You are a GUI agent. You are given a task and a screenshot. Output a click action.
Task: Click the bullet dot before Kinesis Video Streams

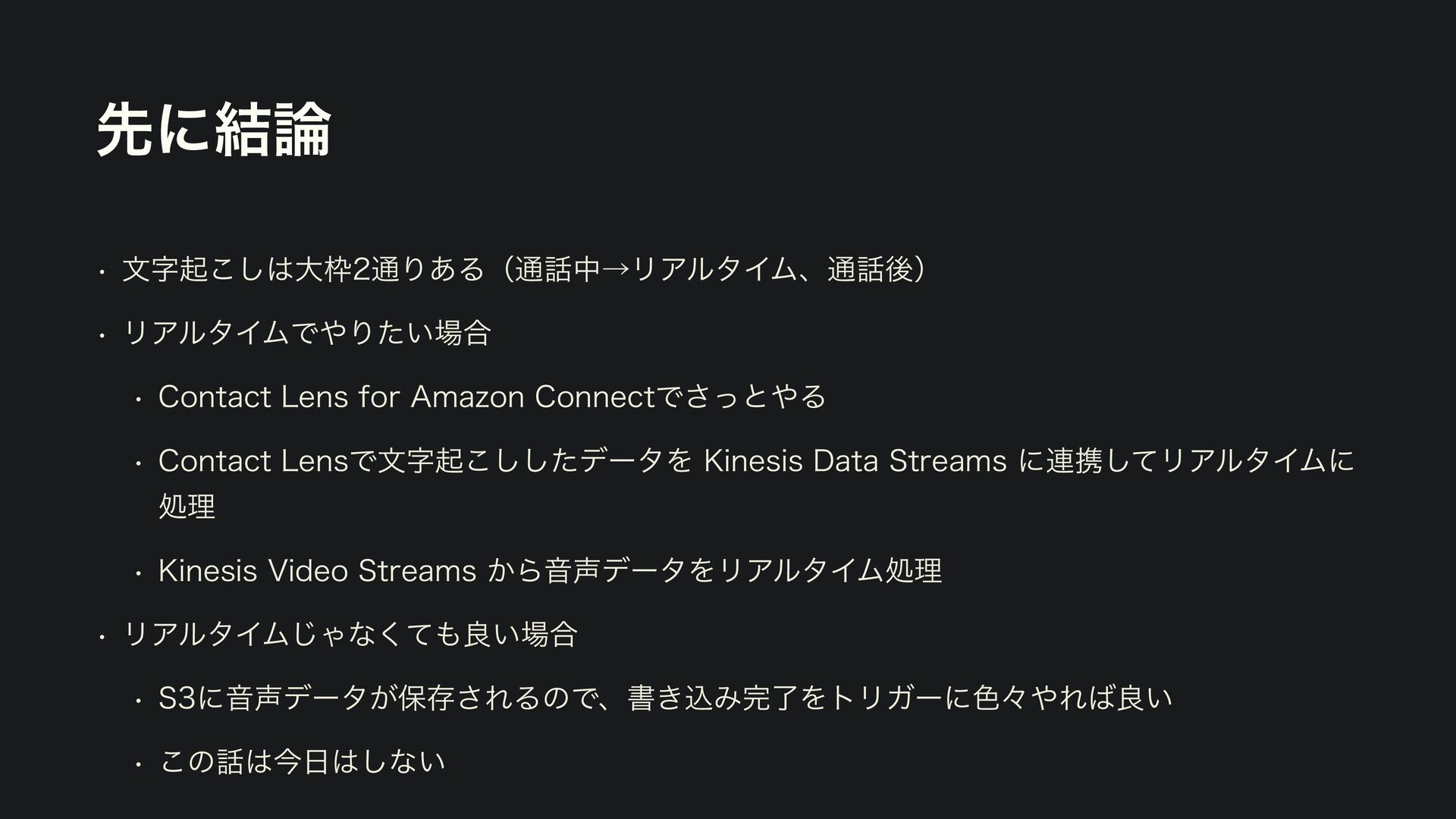pyautogui.click(x=137, y=573)
